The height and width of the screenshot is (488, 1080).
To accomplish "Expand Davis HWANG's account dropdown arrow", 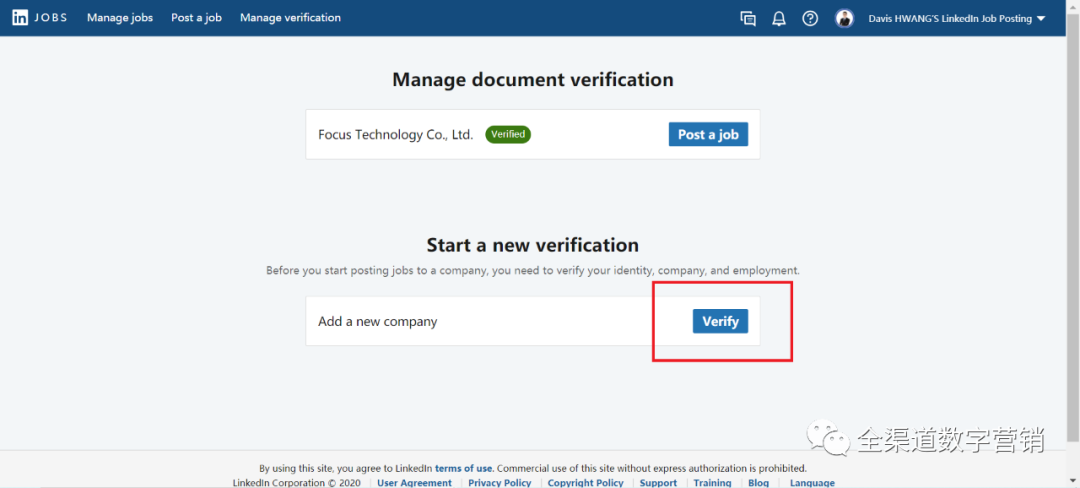I will [x=1041, y=19].
